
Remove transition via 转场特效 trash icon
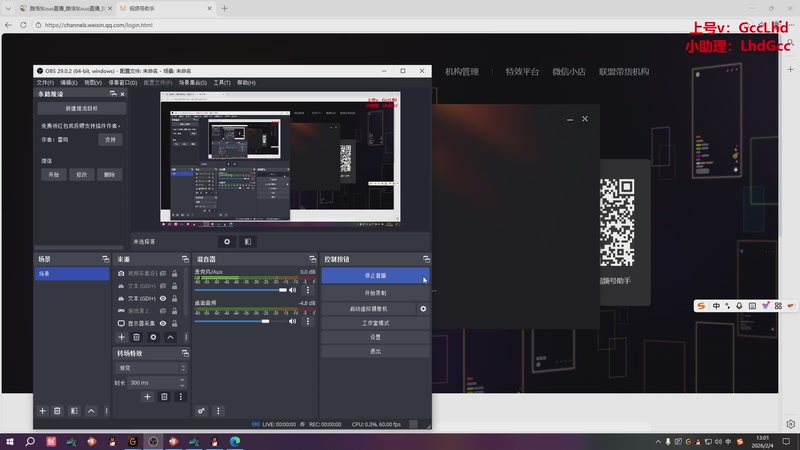point(164,396)
